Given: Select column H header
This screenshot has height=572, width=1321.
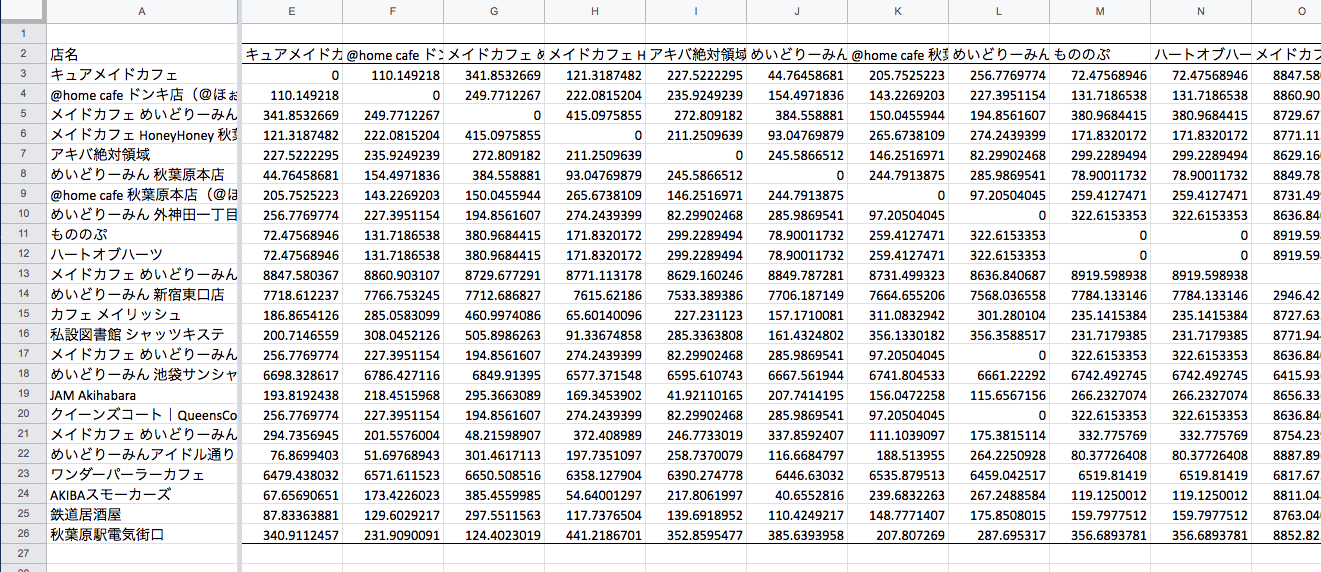Looking at the screenshot, I should (594, 12).
